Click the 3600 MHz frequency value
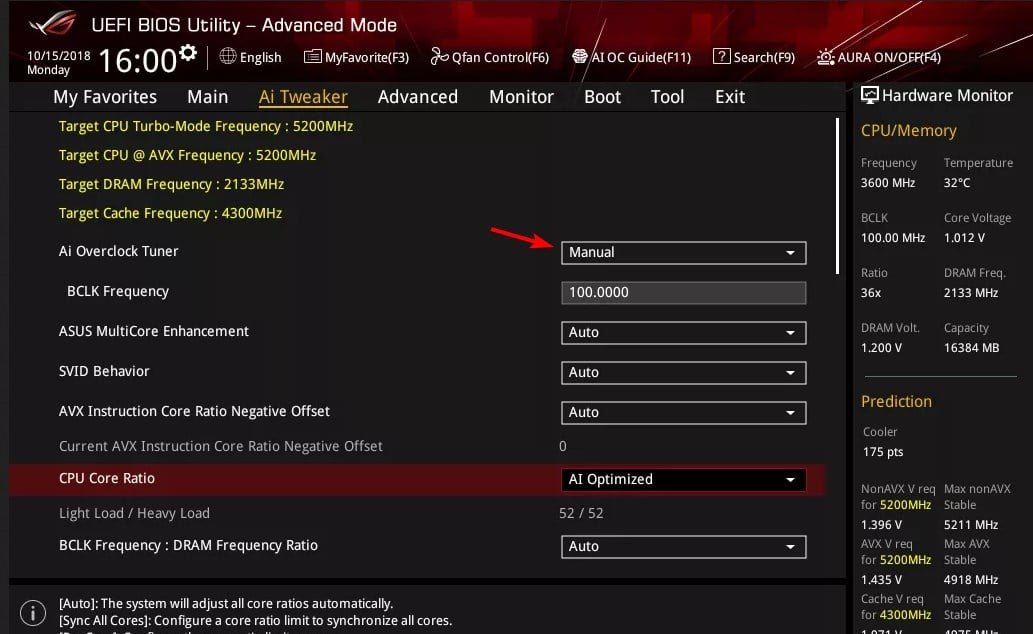1033x634 pixels. point(887,183)
